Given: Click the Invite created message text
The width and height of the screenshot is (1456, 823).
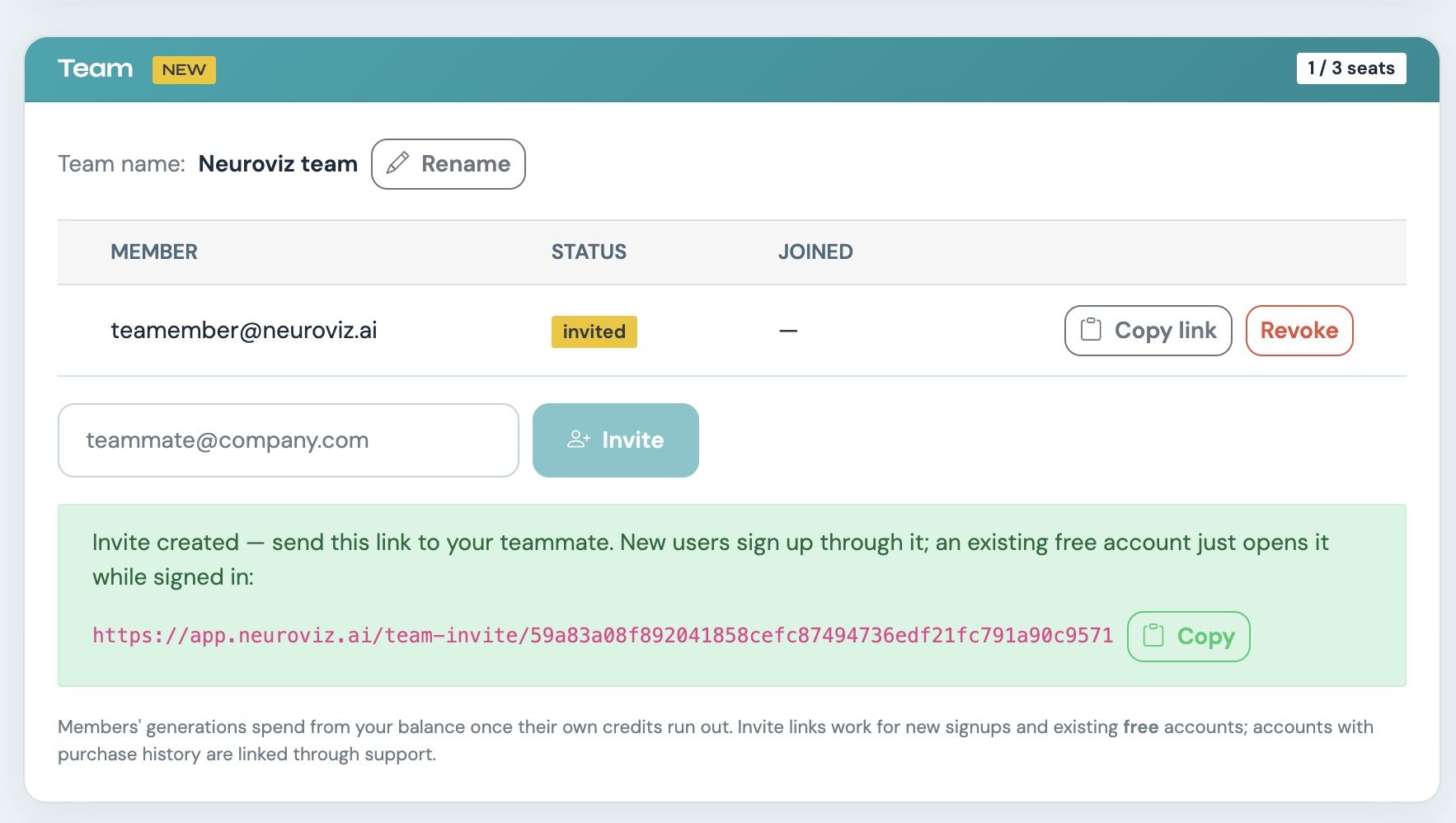Looking at the screenshot, I should point(711,560).
